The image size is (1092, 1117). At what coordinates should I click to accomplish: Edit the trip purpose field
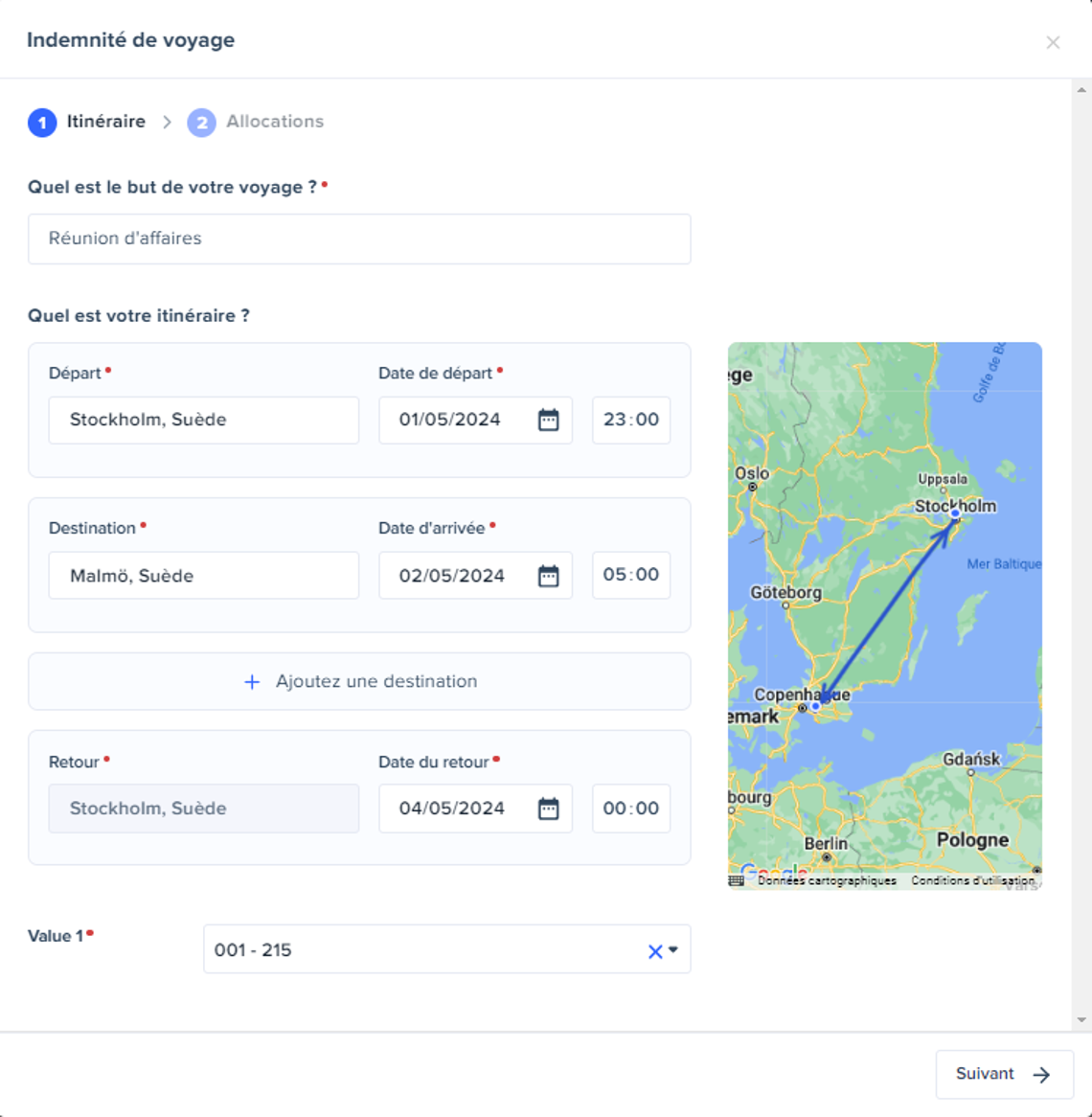[359, 239]
